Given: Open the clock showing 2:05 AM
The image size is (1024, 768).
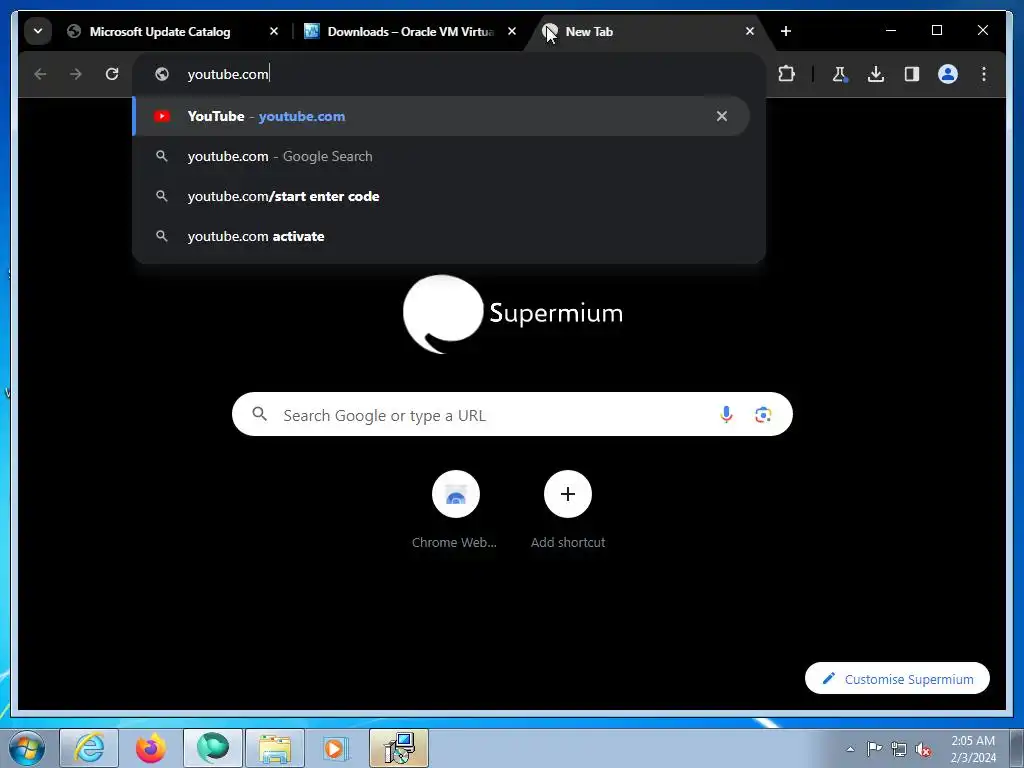Looking at the screenshot, I should click(973, 749).
